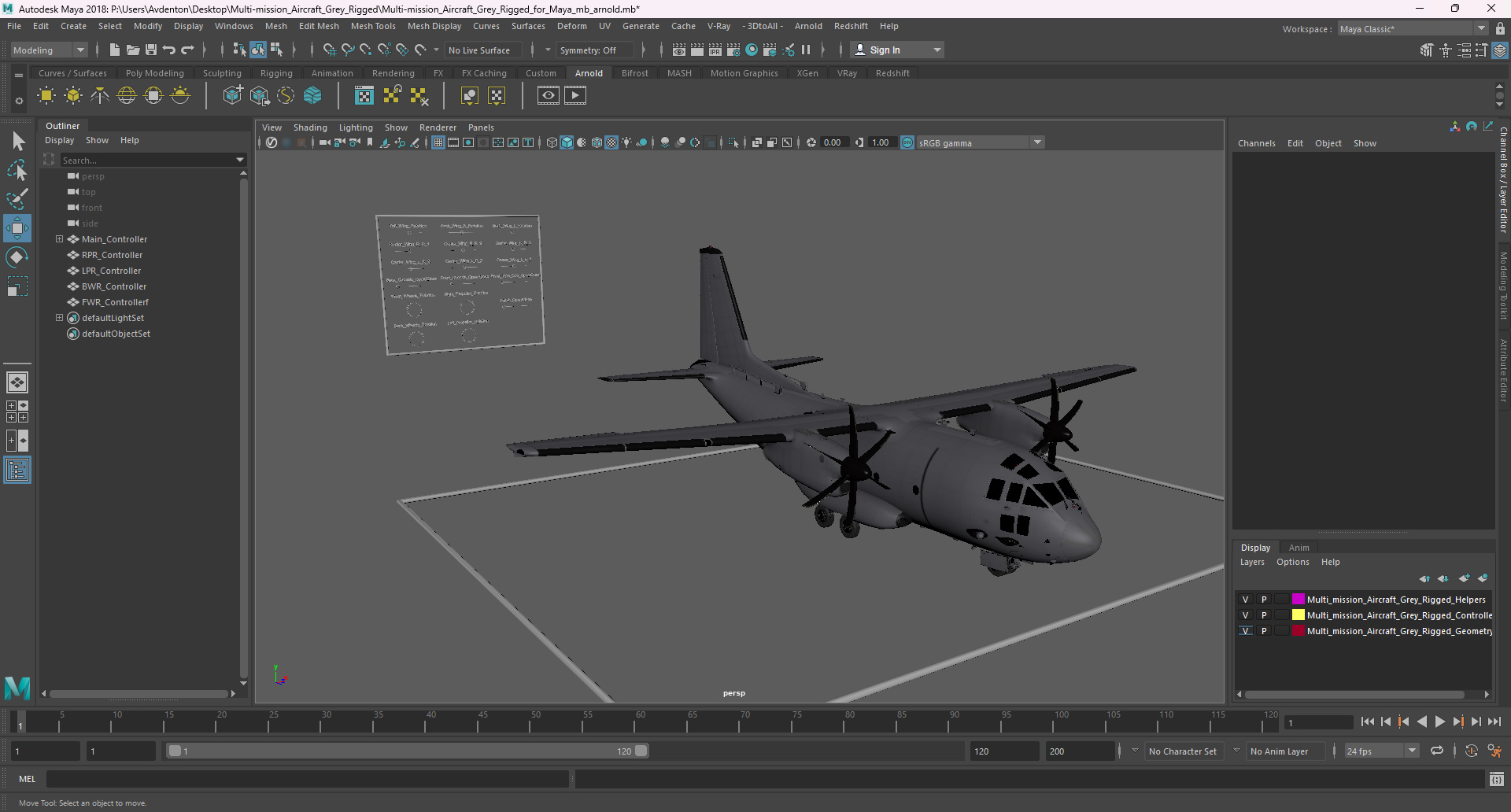The height and width of the screenshot is (812, 1511).
Task: Toggle playback P on Geometry layer
Action: 1264,631
